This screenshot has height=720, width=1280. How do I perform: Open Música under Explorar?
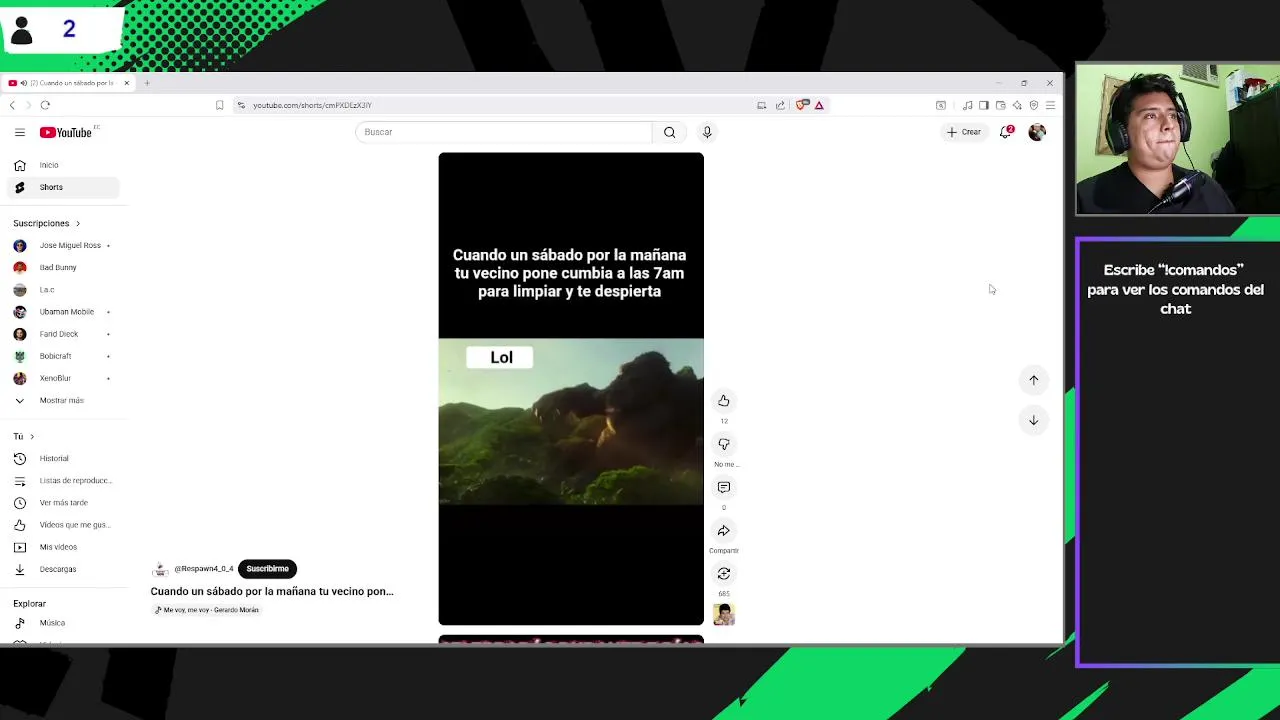pos(62,623)
